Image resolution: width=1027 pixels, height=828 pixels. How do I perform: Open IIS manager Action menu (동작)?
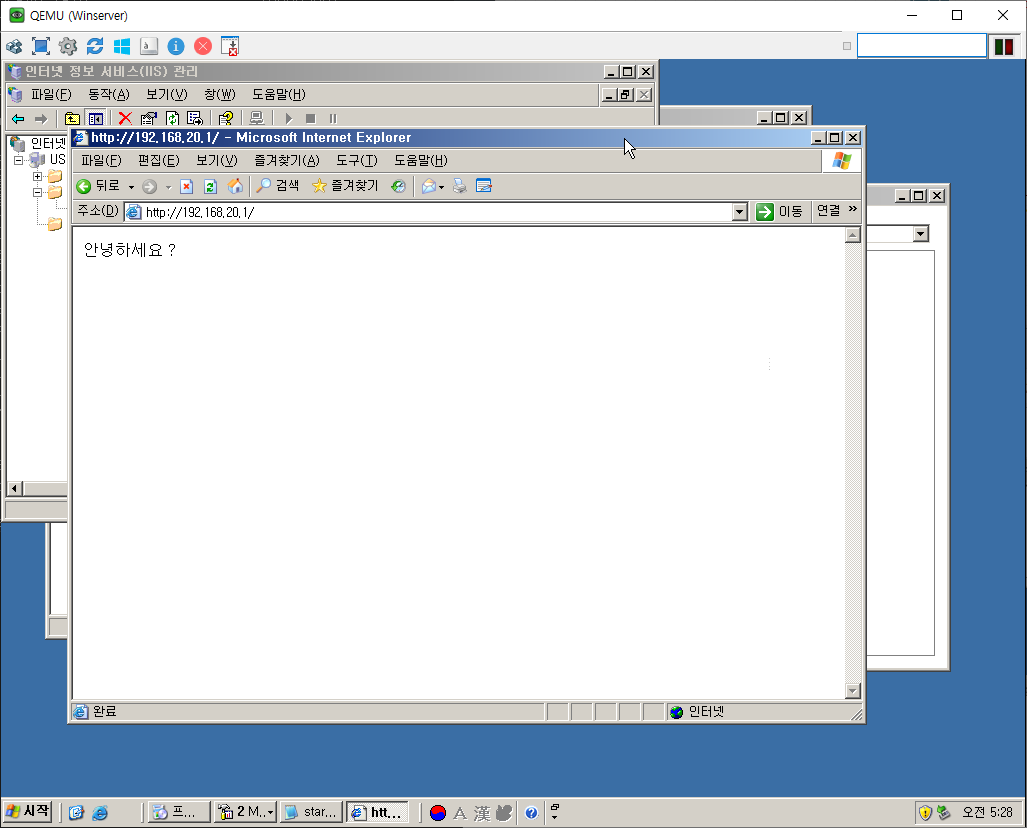[109, 94]
